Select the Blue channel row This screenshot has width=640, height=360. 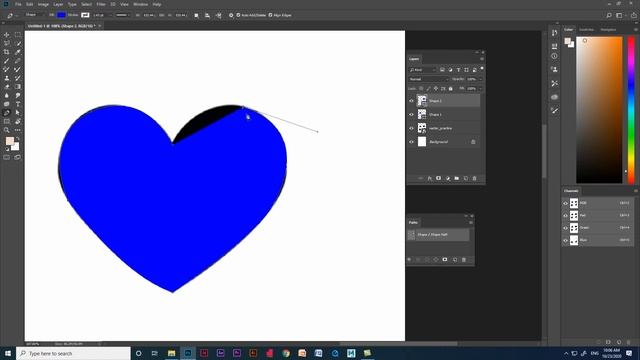click(x=598, y=240)
